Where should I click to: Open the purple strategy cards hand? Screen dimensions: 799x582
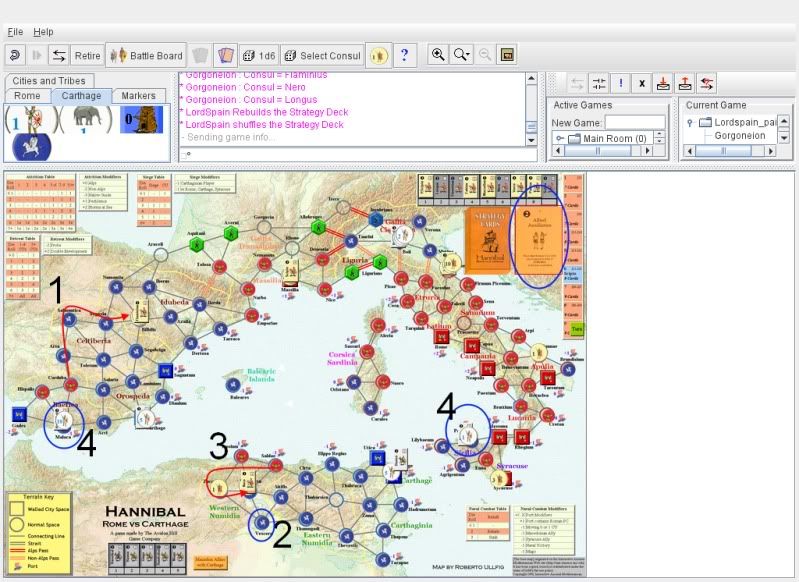[x=226, y=55]
